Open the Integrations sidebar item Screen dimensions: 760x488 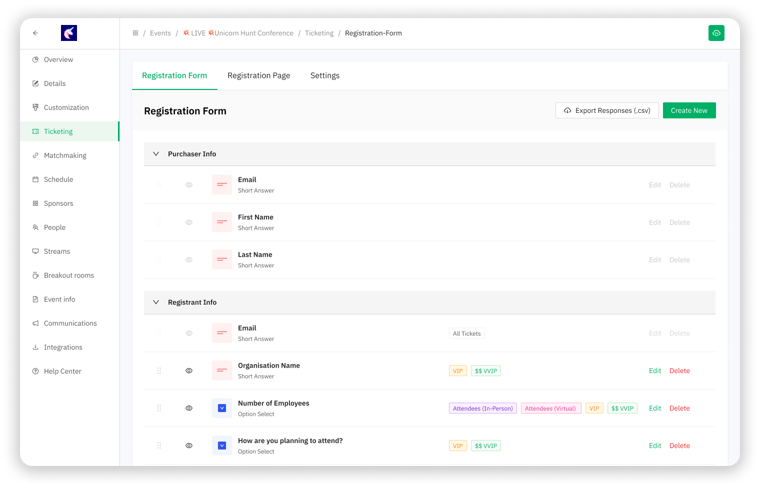(62, 347)
